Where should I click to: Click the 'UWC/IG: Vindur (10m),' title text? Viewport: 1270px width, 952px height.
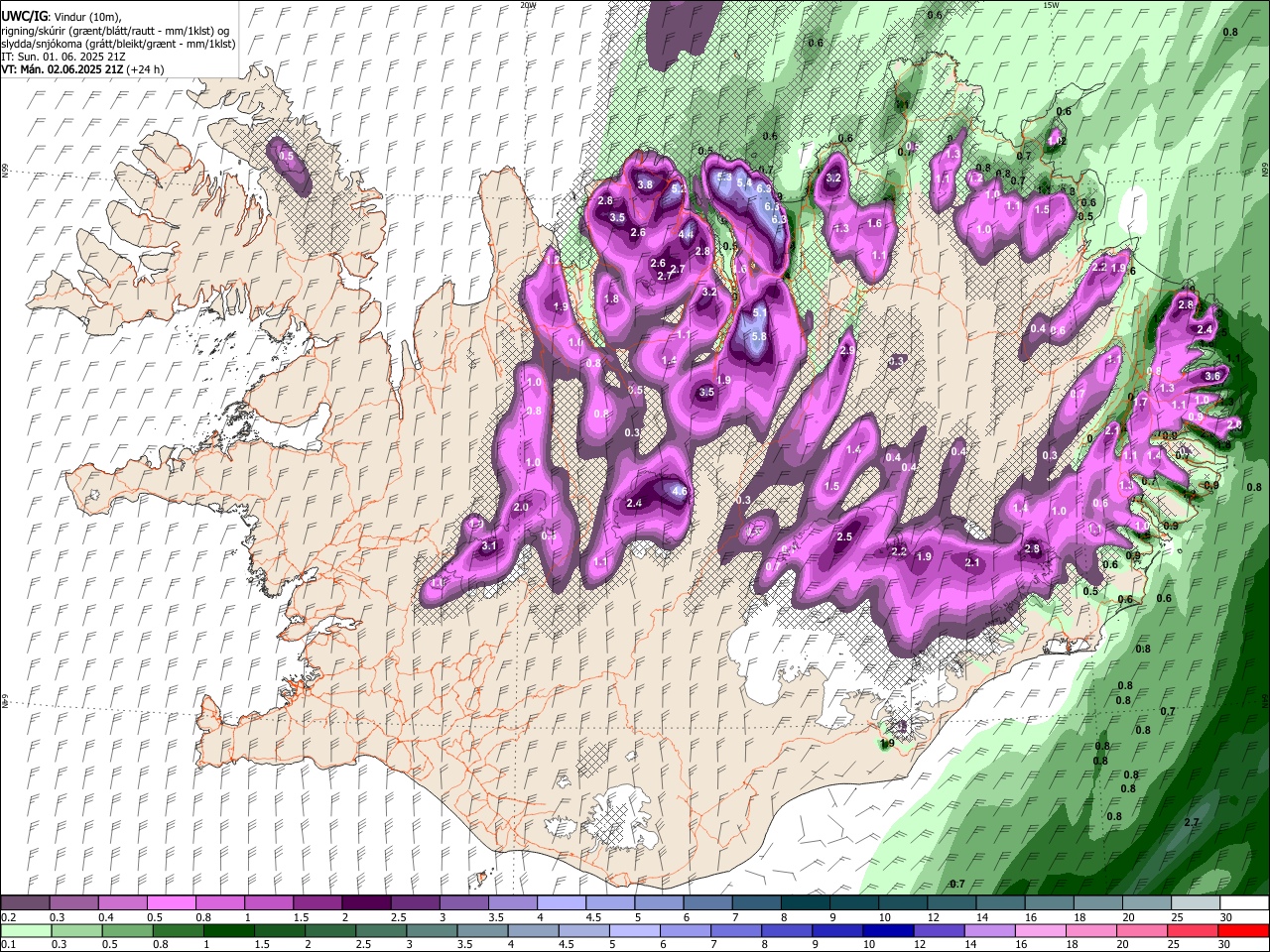[x=60, y=17]
